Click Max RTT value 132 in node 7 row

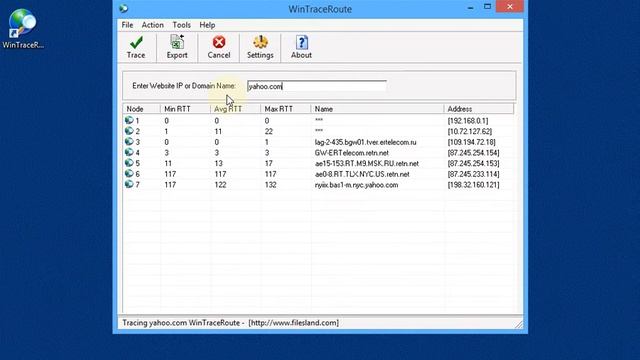click(270, 184)
